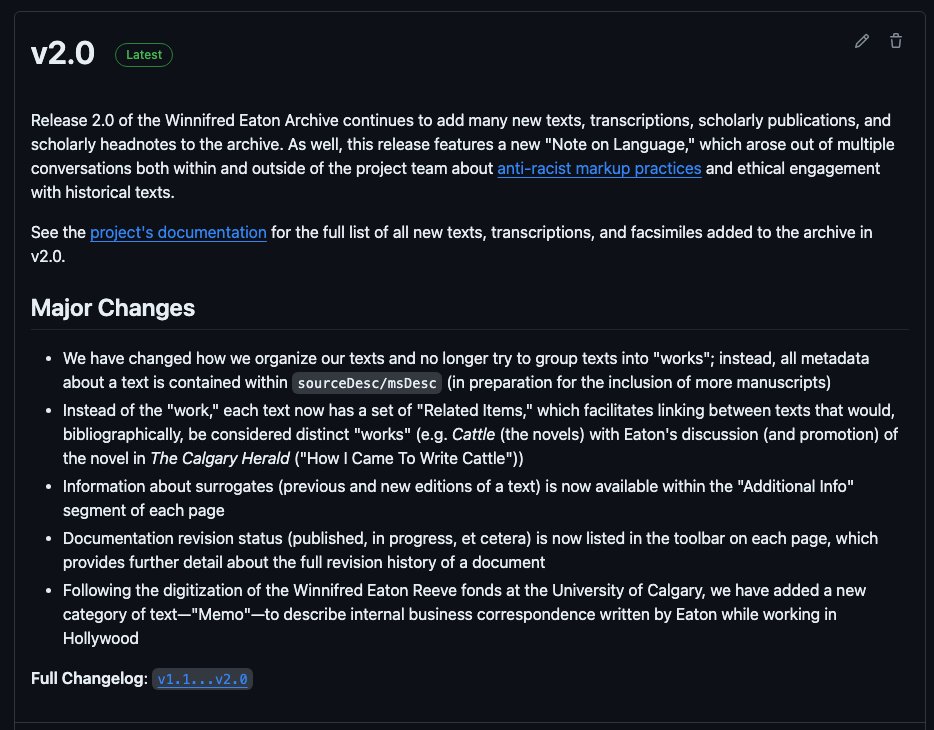This screenshot has height=730, width=934.
Task: Open the v1.1...v2.0 changelog comparison link
Action: (203, 679)
